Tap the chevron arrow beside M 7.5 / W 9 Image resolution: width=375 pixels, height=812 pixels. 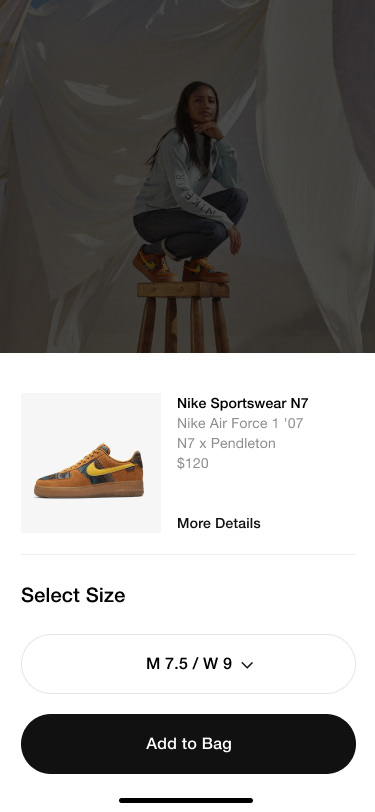pos(247,665)
